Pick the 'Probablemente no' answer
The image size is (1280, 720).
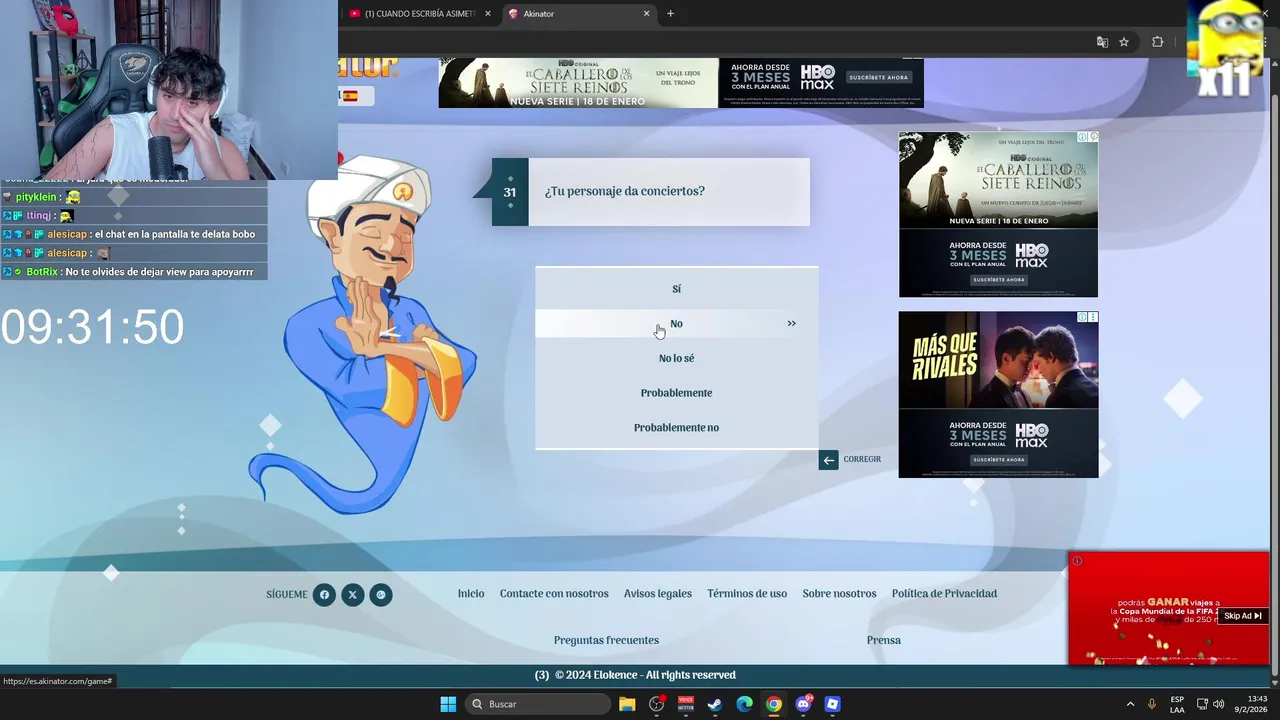[x=676, y=428]
